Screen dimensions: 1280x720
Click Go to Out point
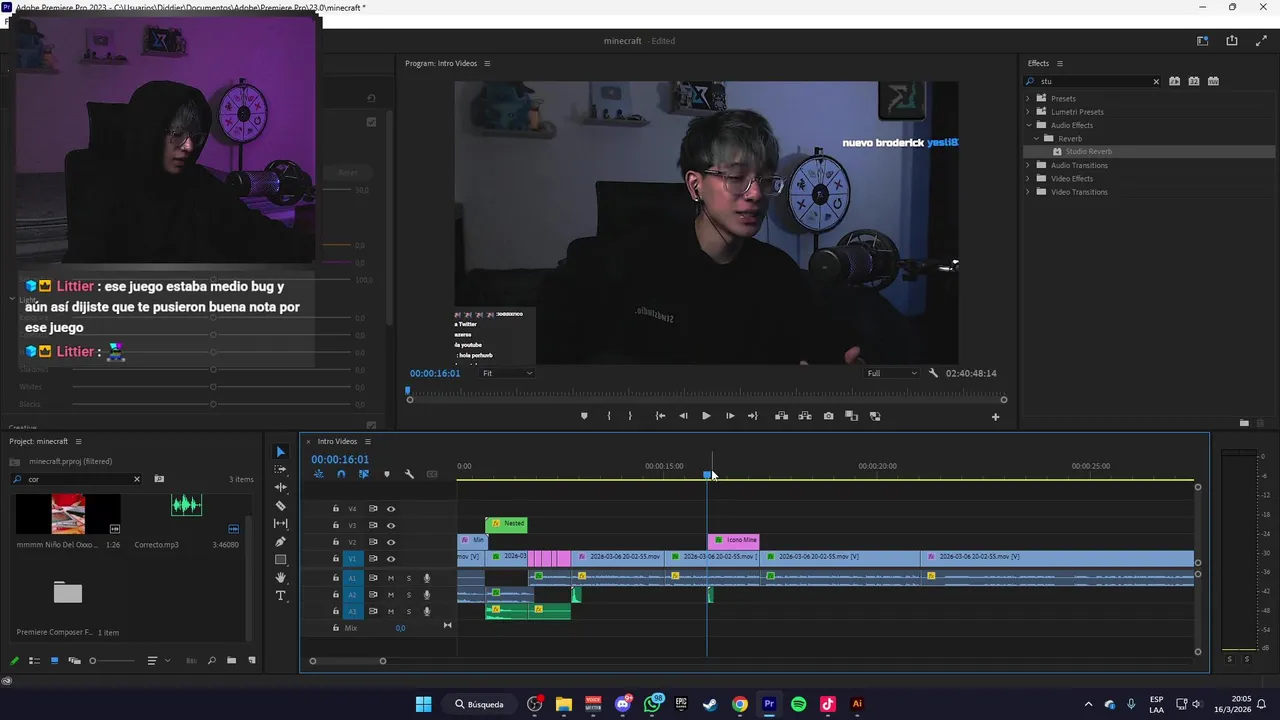tap(753, 416)
